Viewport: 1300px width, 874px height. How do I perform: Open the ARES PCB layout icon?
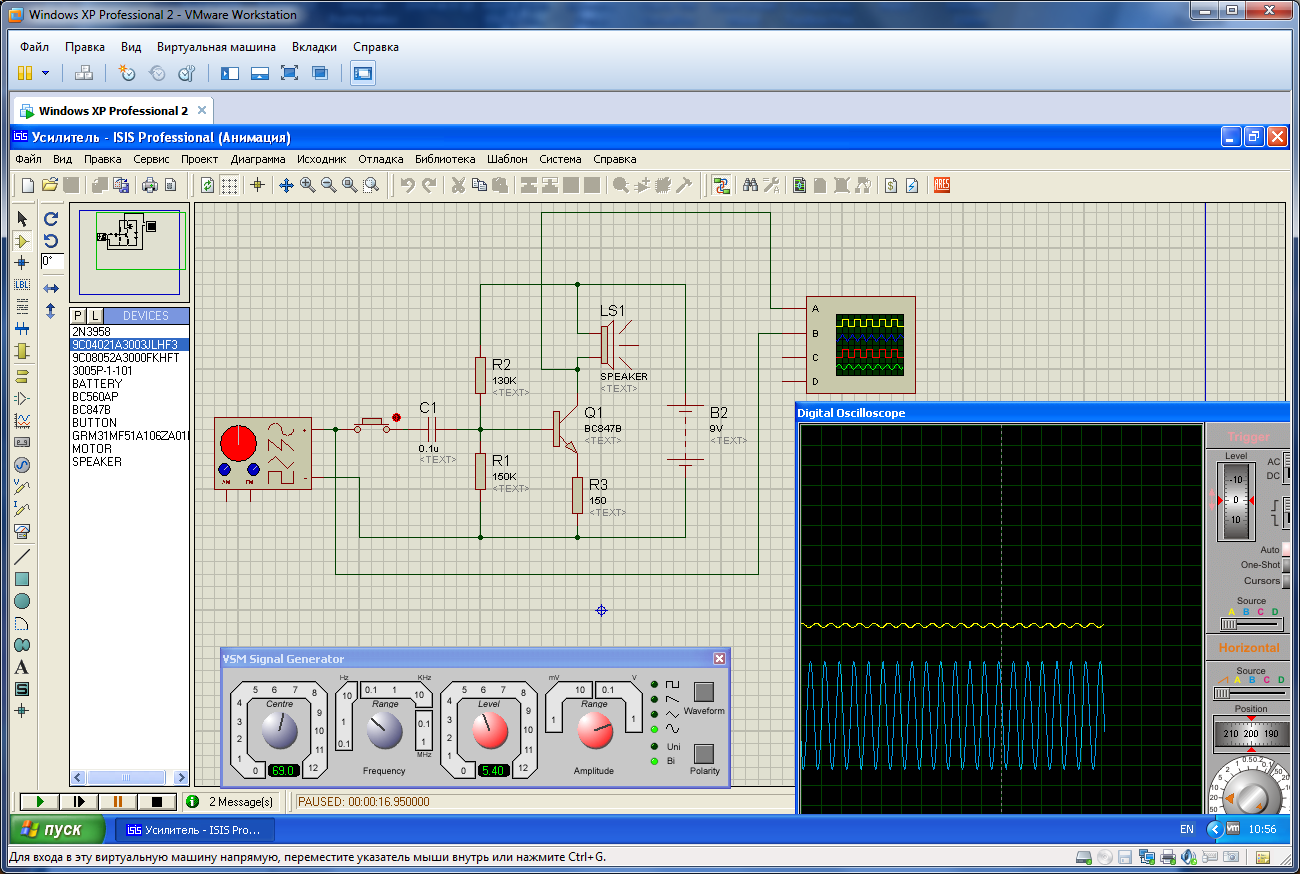pyautogui.click(x=941, y=185)
